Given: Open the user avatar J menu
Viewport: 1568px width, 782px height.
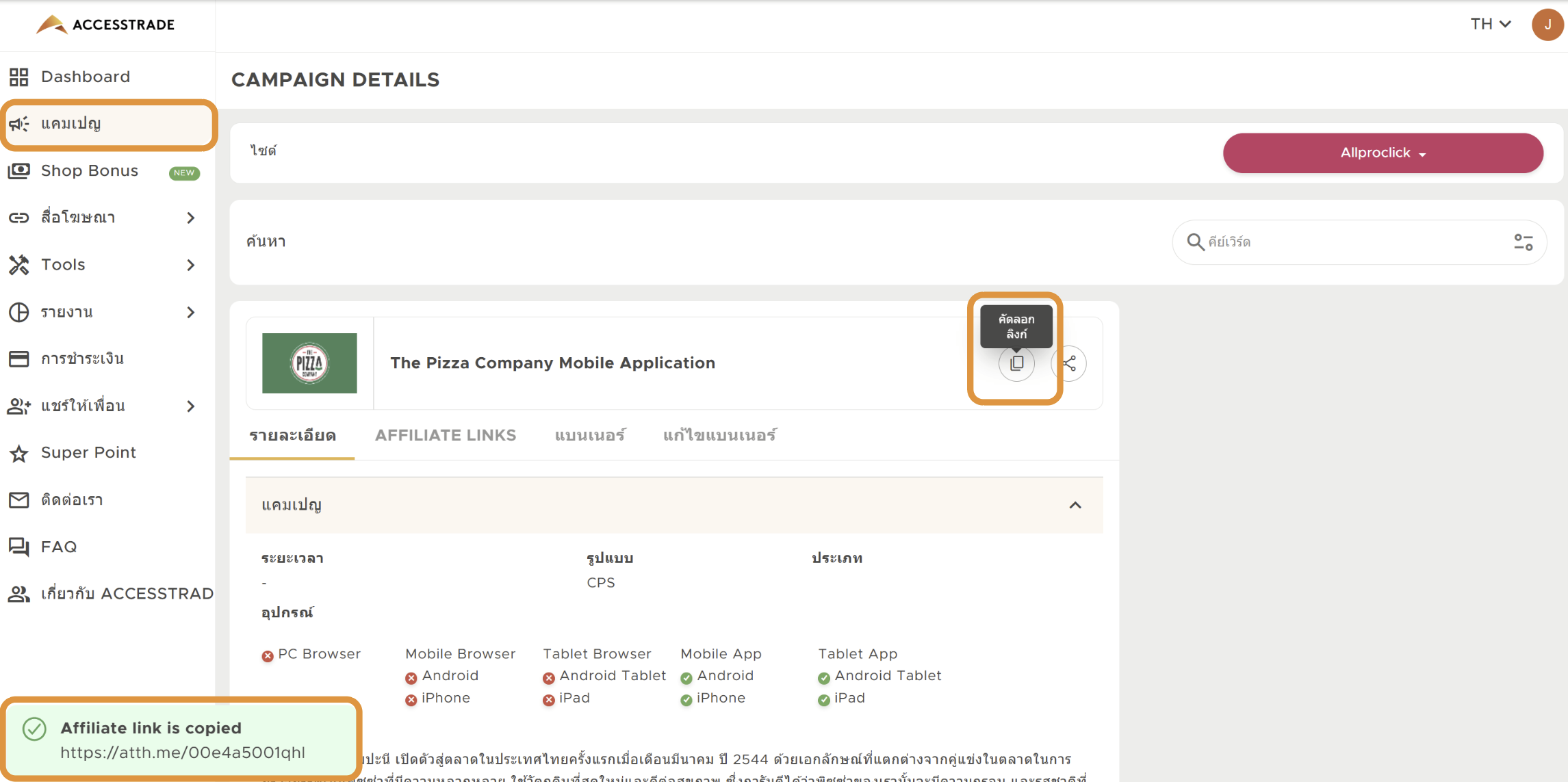Looking at the screenshot, I should 1547,25.
